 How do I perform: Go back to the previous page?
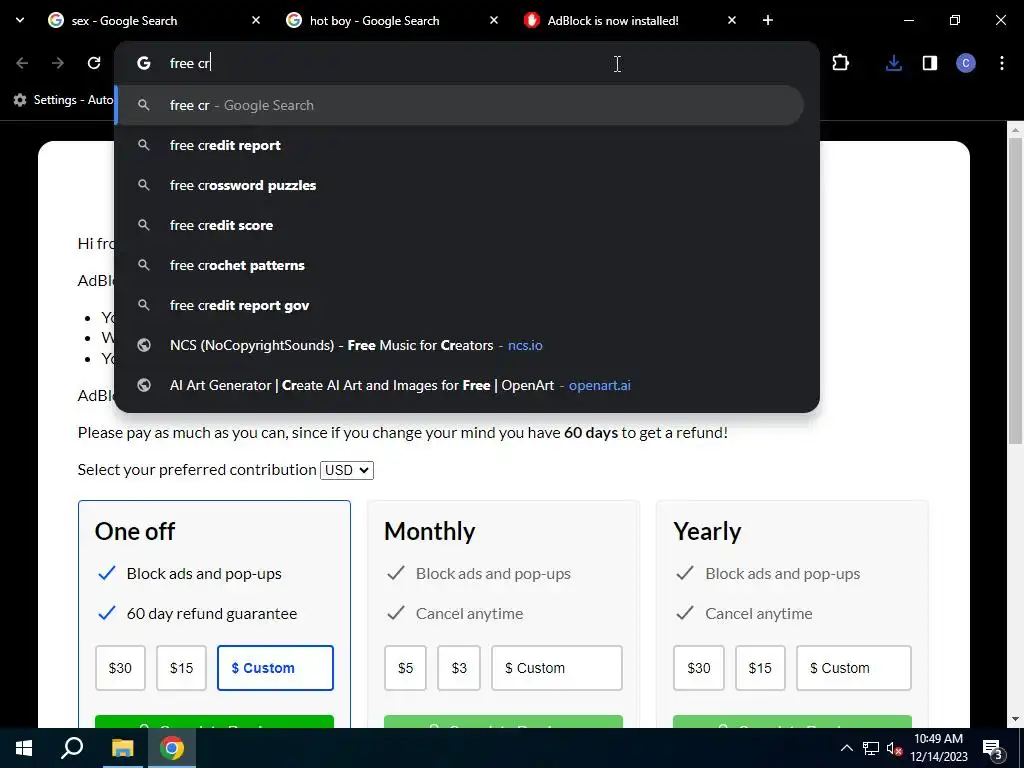click(x=22, y=63)
